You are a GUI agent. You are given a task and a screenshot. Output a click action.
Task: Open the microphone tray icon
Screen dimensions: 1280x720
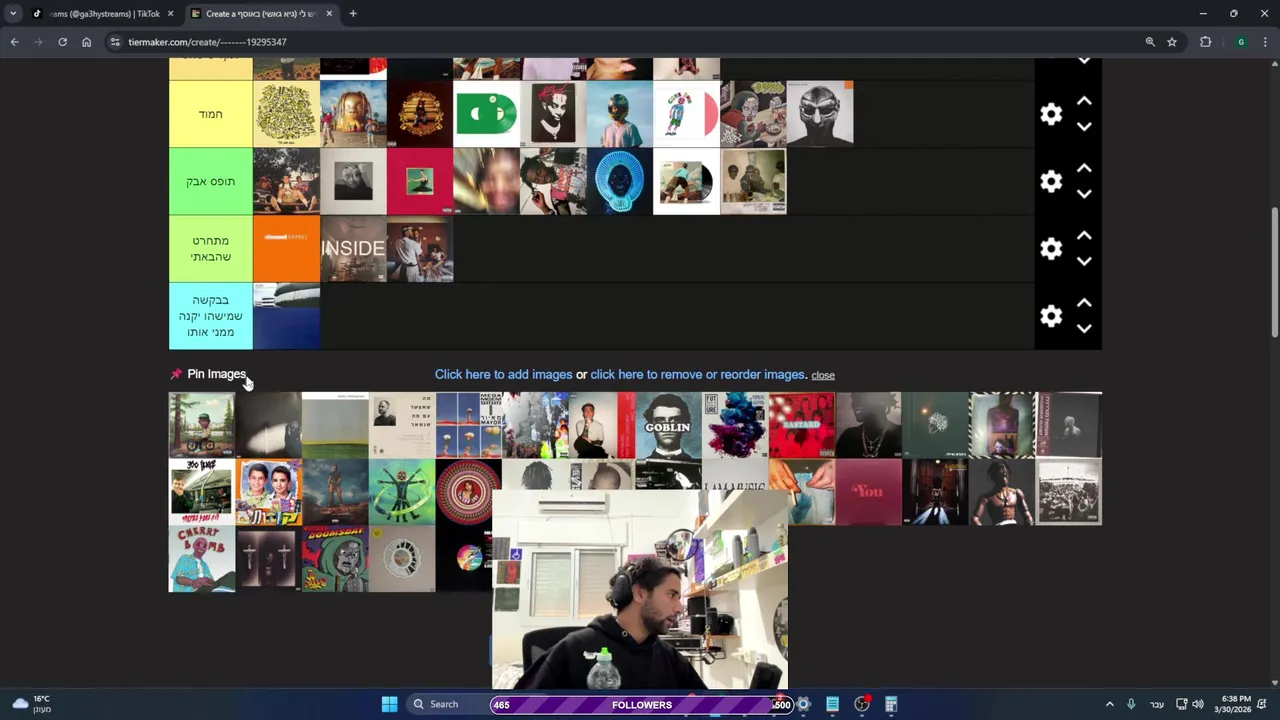(1131, 704)
